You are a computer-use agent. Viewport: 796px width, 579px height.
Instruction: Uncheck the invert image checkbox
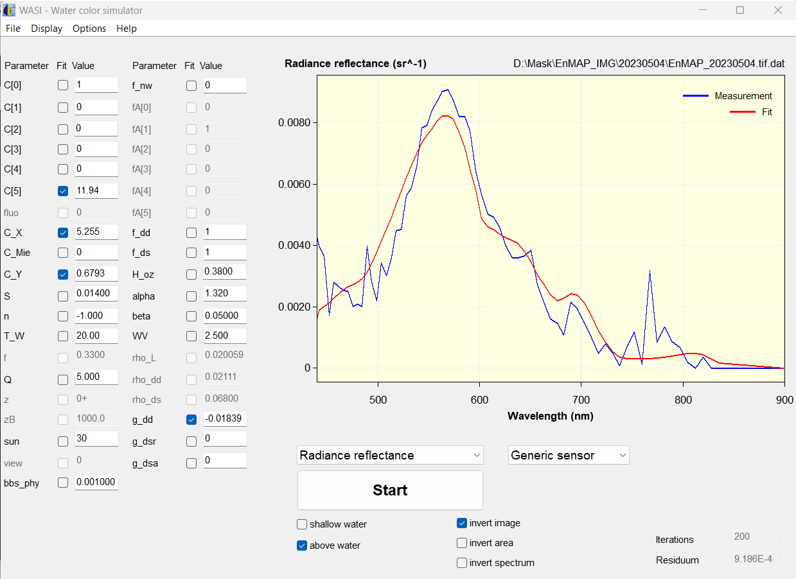click(462, 523)
